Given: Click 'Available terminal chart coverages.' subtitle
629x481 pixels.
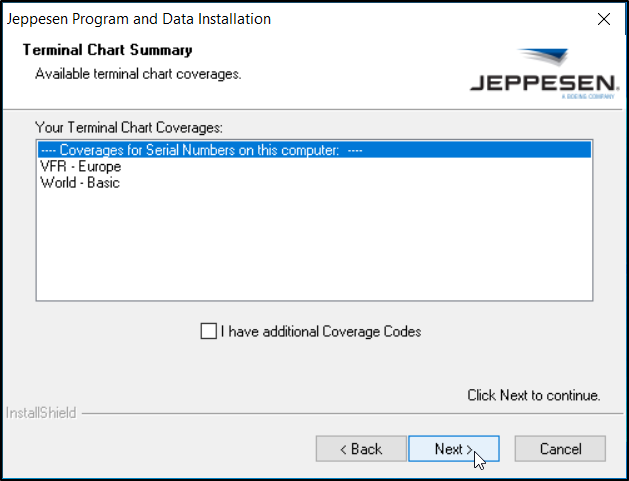Looking at the screenshot, I should 138,74.
